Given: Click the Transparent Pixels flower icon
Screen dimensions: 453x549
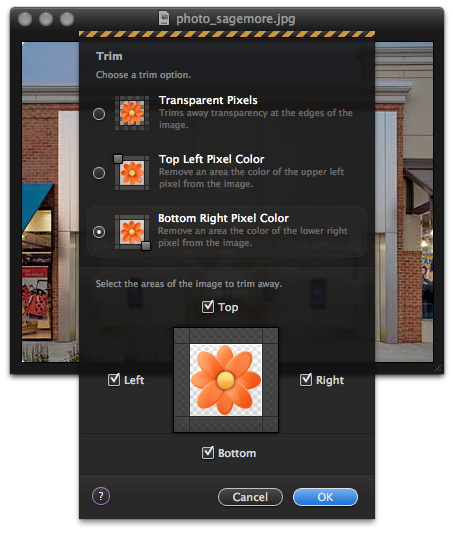Looking at the screenshot, I should coord(132,113).
